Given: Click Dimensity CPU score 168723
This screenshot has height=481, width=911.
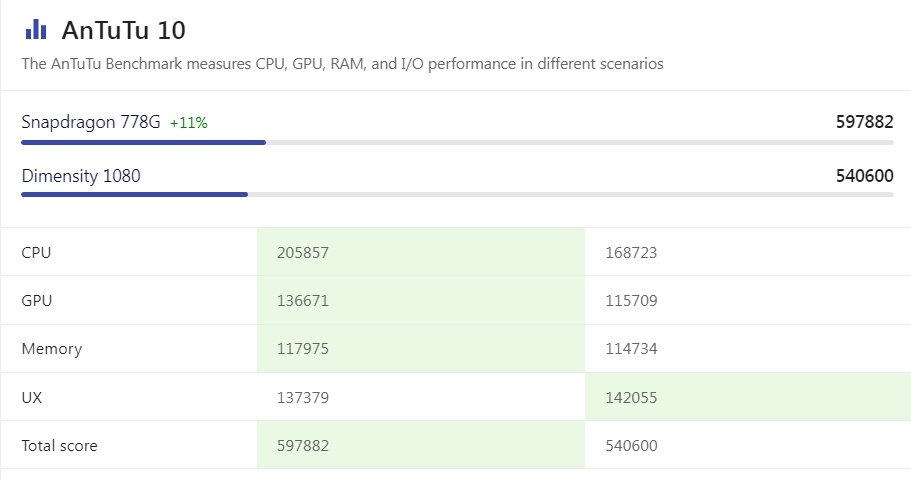Looking at the screenshot, I should coord(631,253).
